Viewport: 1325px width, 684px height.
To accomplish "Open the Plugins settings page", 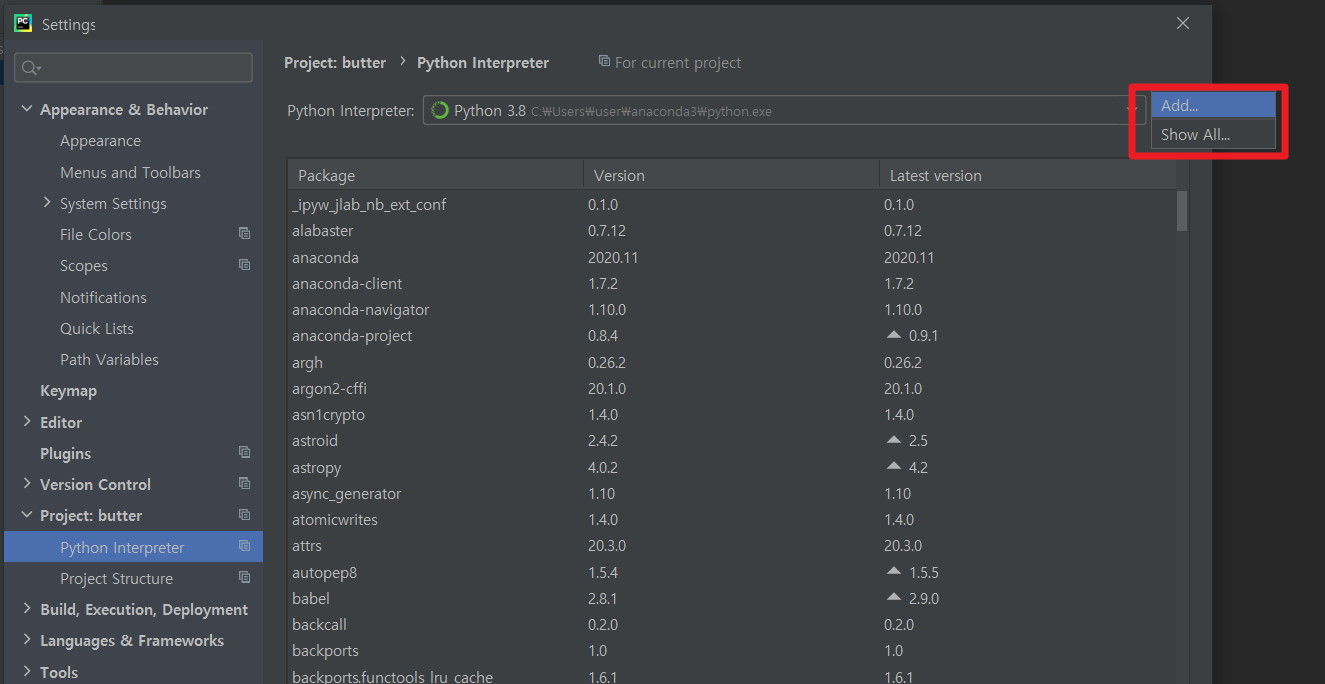I will [65, 453].
